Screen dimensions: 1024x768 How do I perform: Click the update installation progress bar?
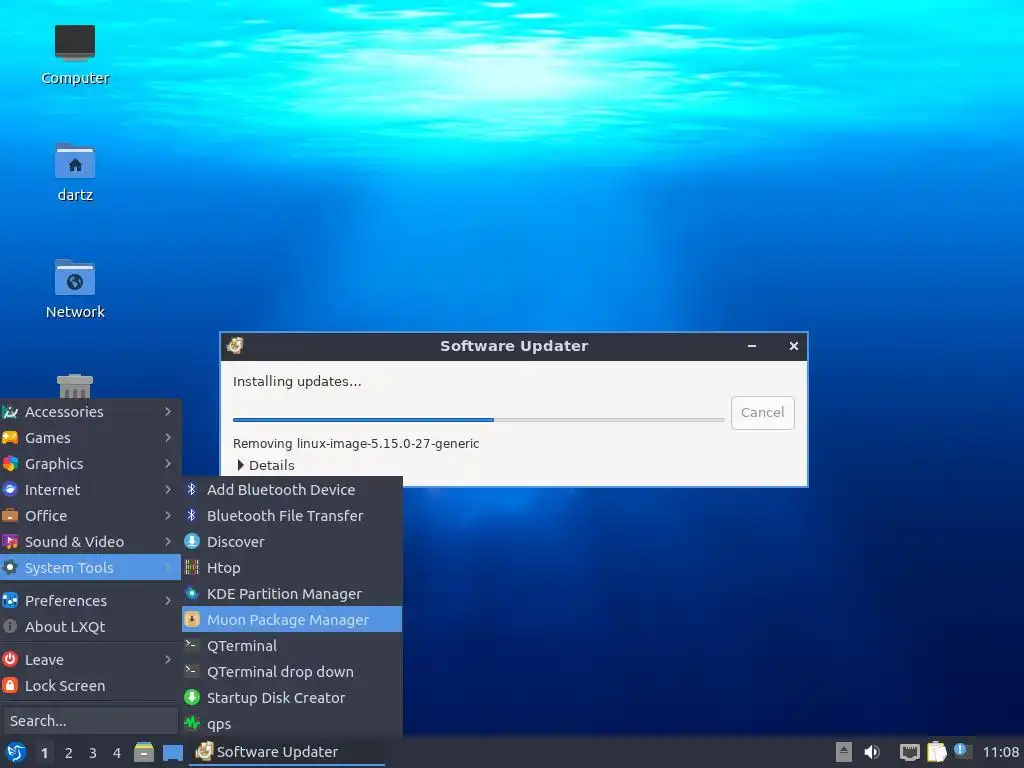[x=478, y=420]
